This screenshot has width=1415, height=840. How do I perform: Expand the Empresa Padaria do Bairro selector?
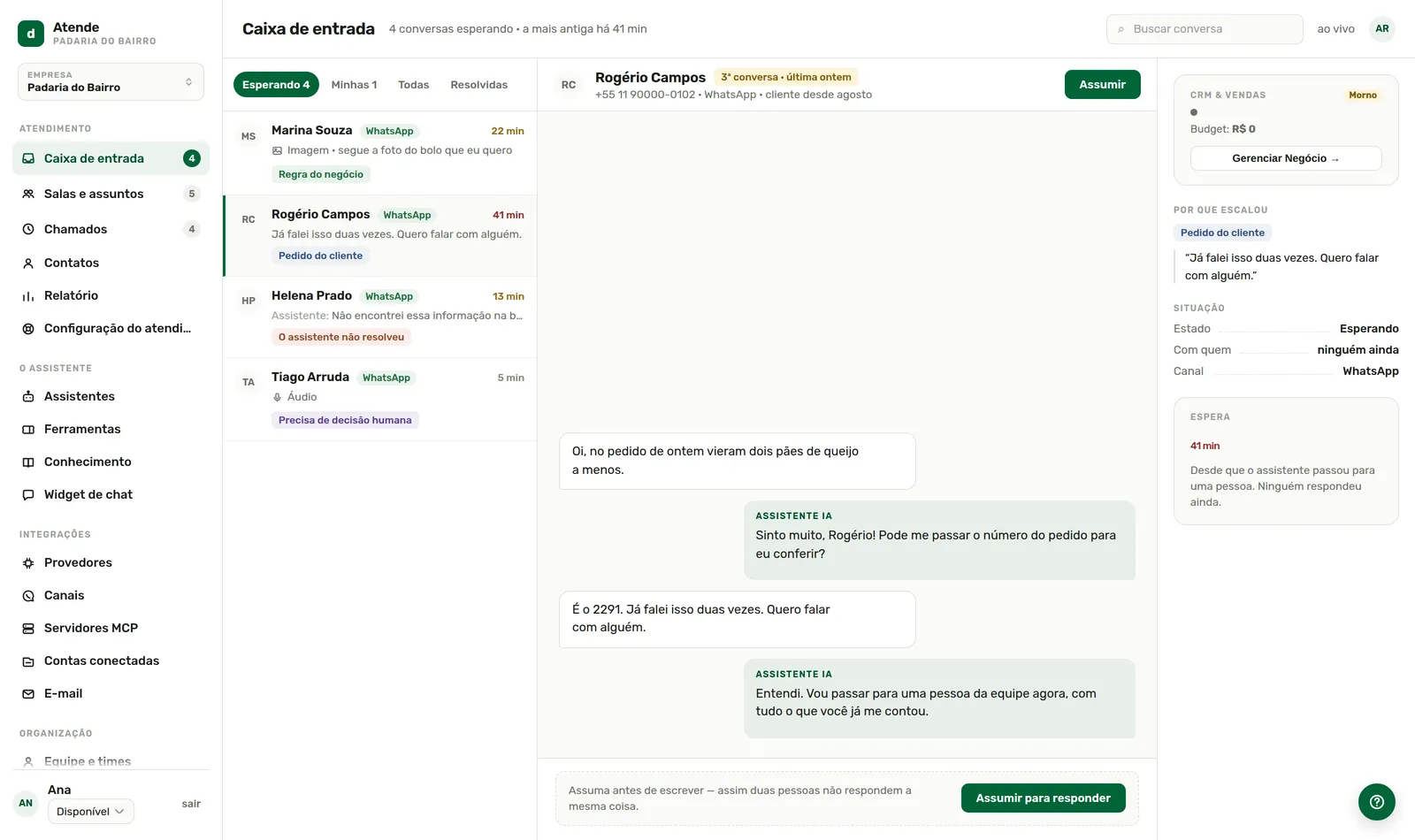click(111, 81)
